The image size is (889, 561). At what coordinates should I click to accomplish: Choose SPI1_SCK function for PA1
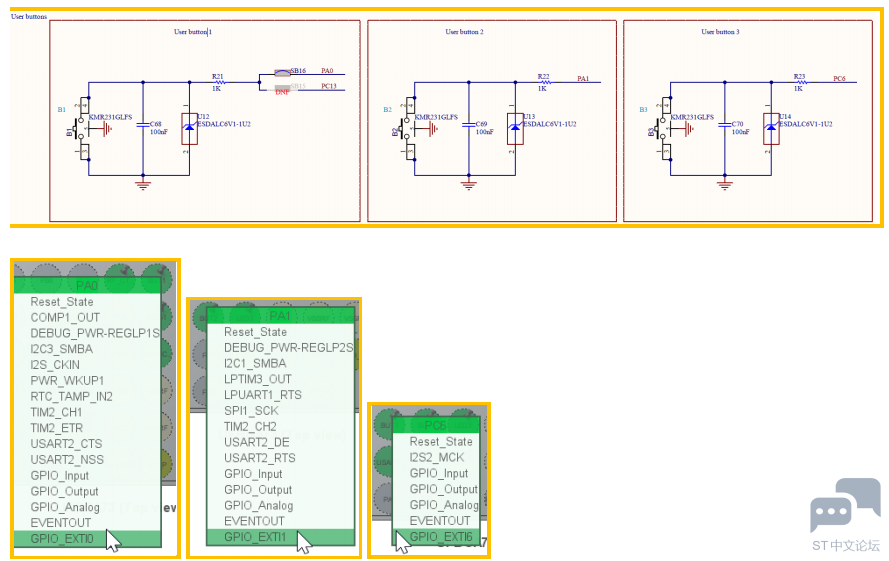251,411
